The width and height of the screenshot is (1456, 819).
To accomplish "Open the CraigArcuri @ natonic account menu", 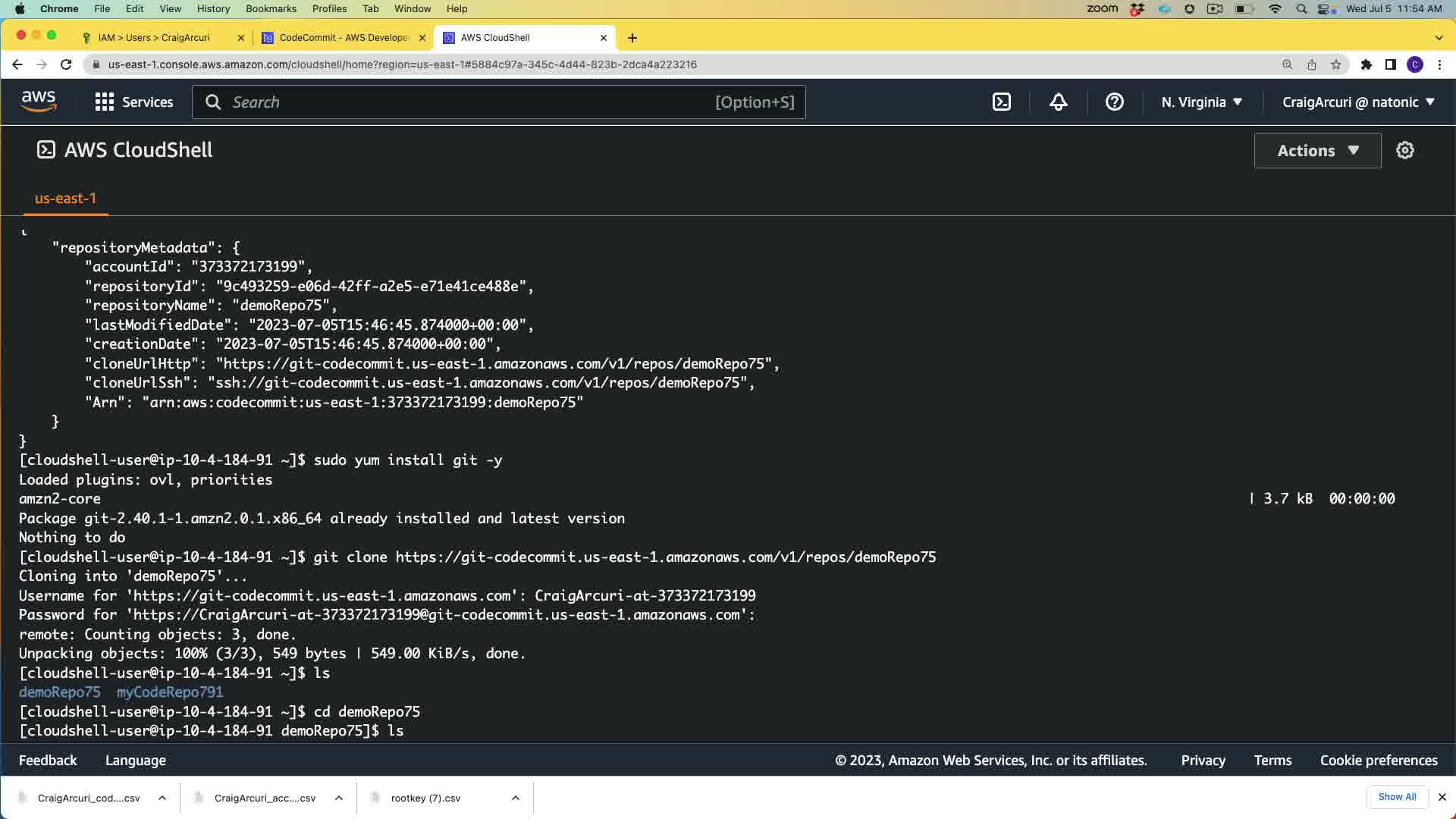I will 1357,102.
